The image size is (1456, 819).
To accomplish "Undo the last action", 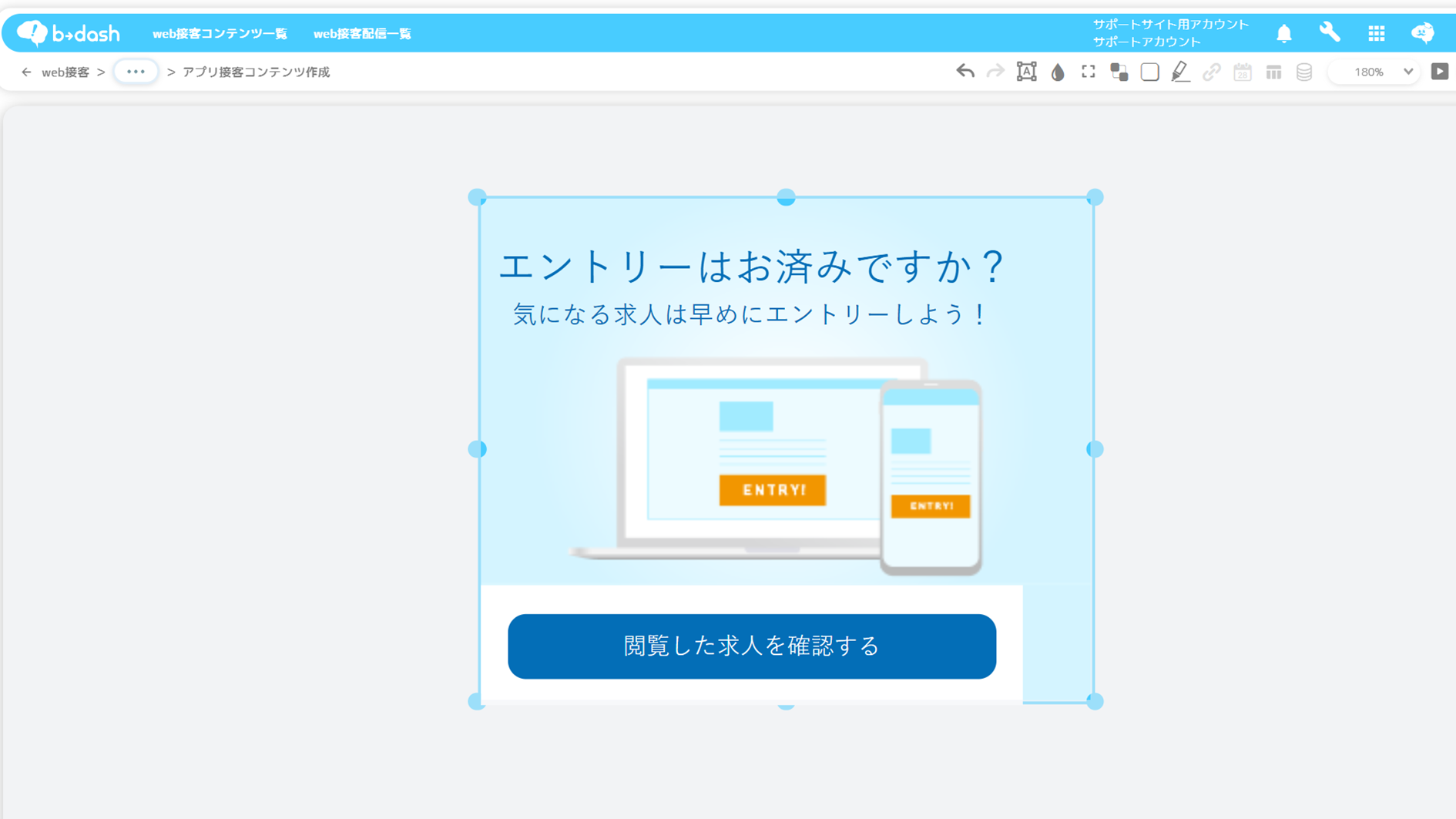I will (965, 72).
